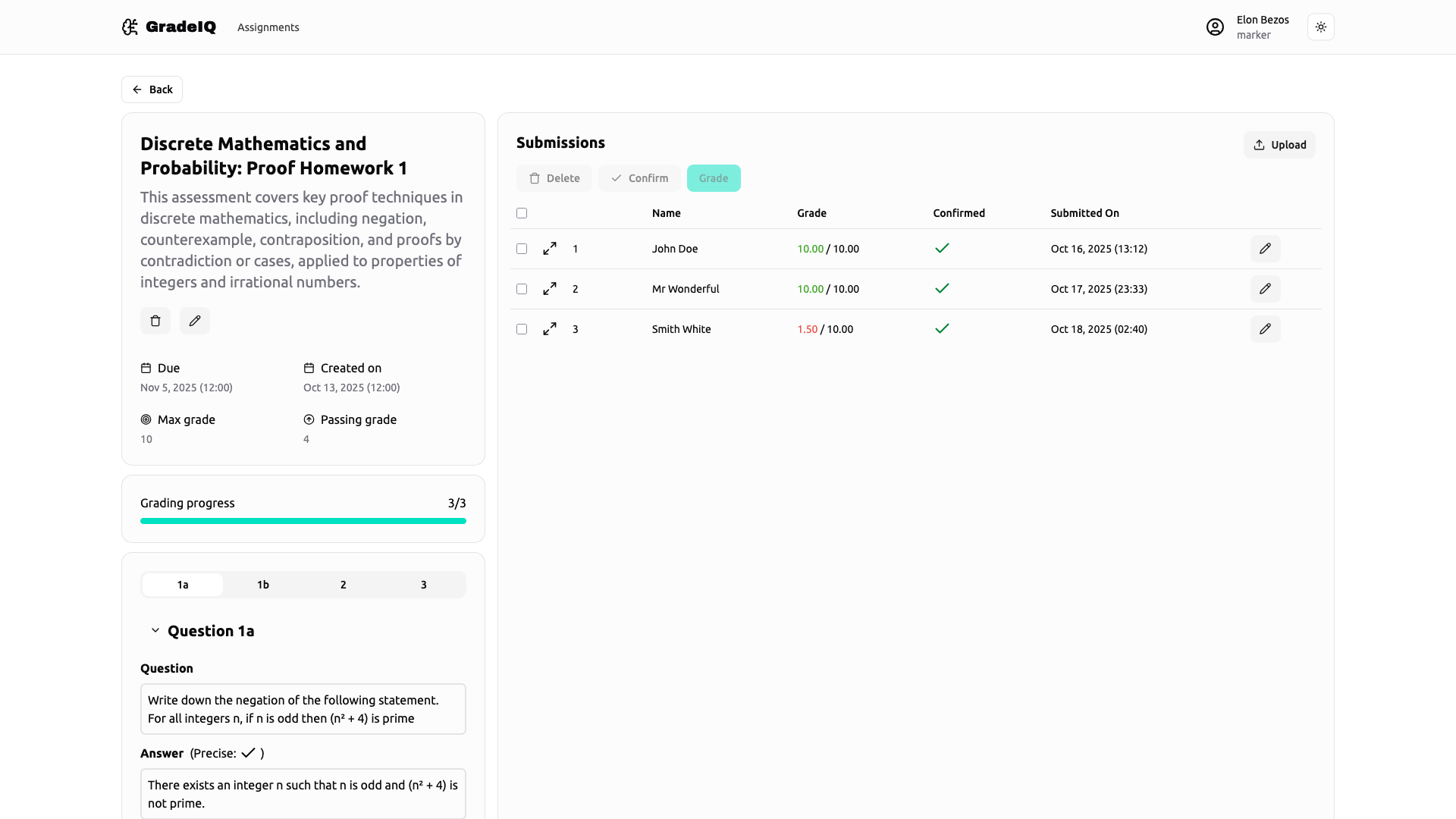Switch to question tab 1b
1456x819 pixels.
(263, 585)
